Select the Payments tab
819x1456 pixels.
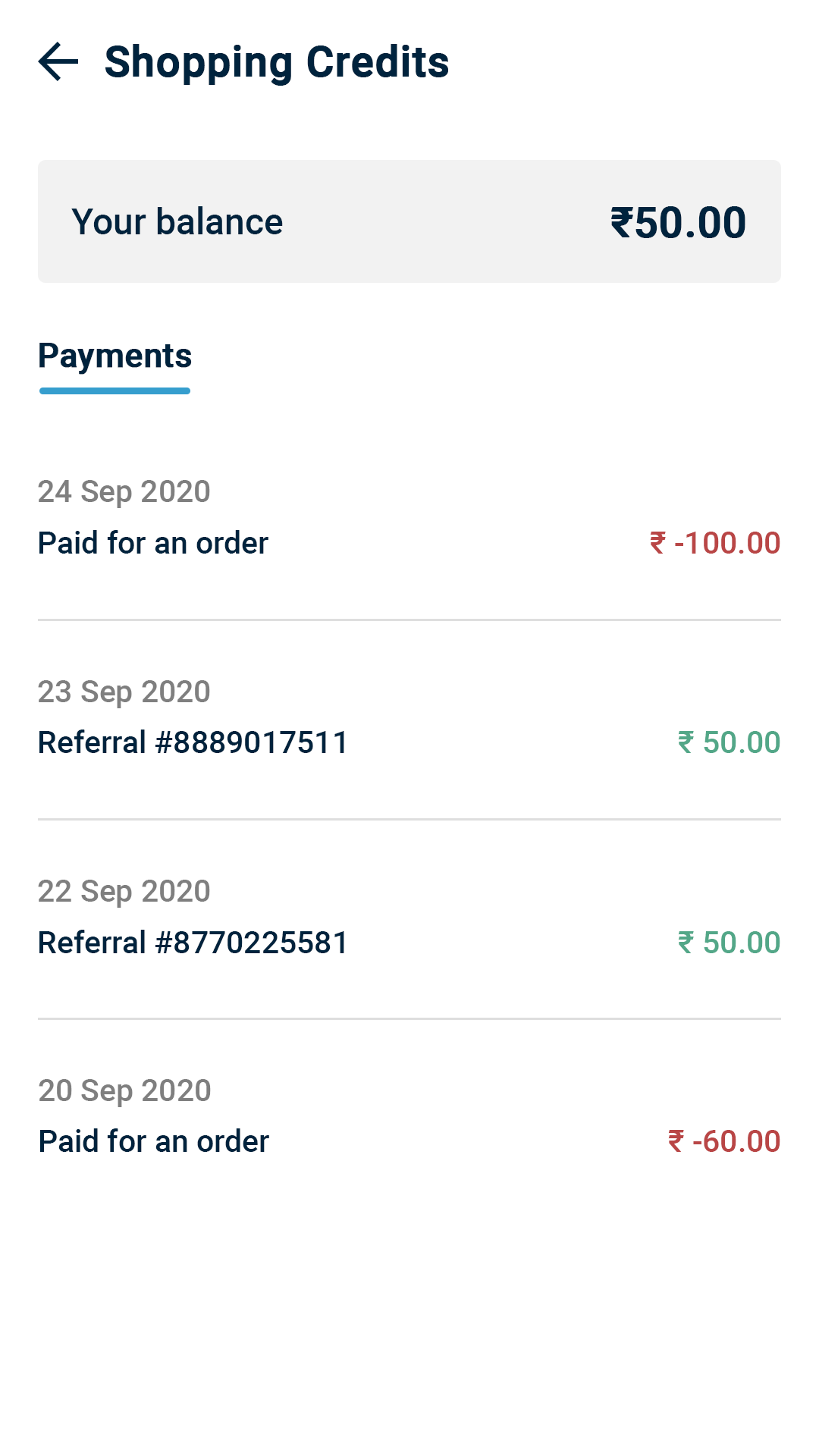click(115, 356)
